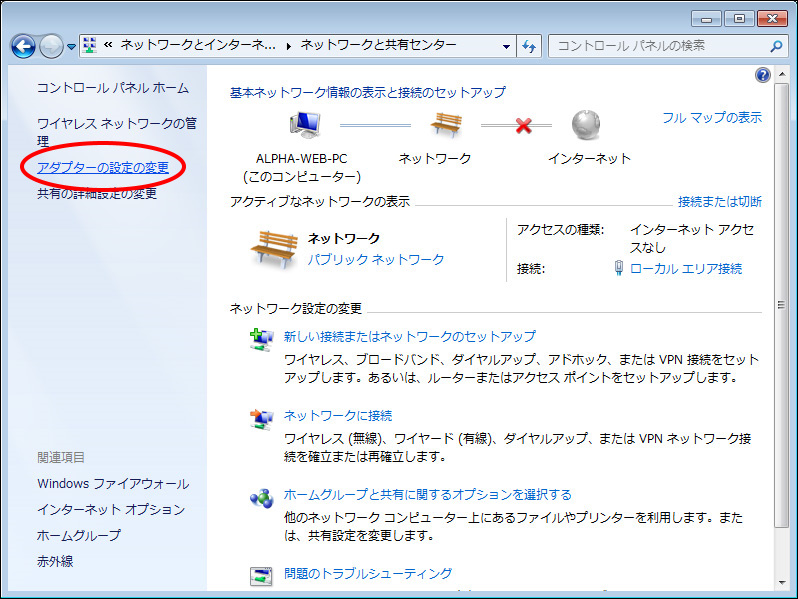Click the back navigation arrow button
798x599 pixels.
tap(24, 46)
